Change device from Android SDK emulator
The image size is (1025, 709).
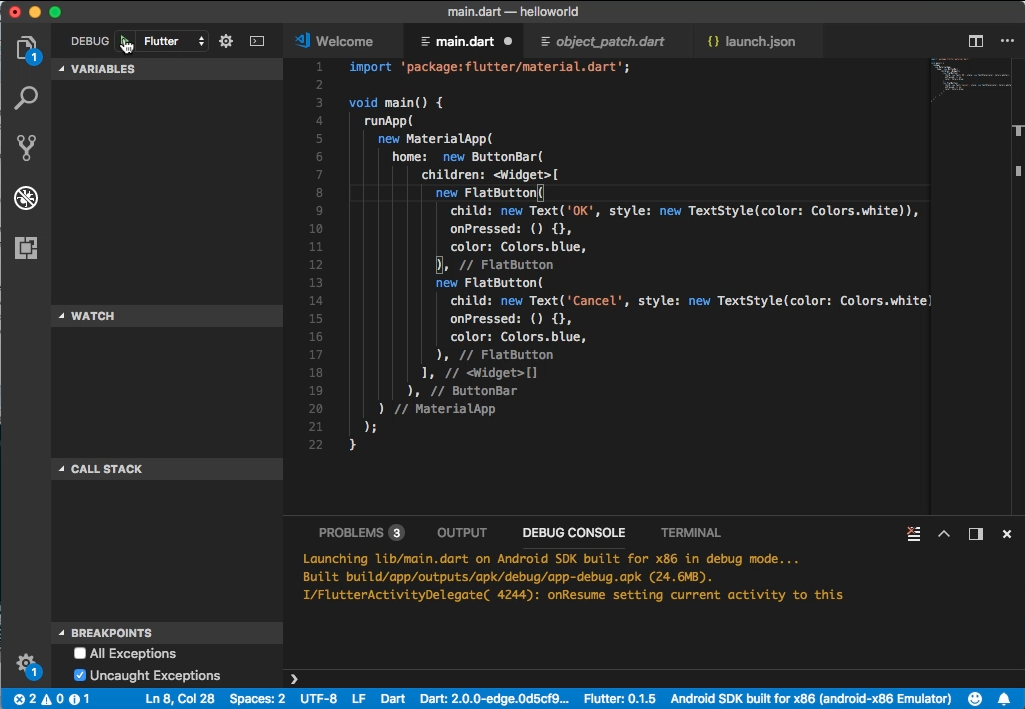[x=811, y=699]
